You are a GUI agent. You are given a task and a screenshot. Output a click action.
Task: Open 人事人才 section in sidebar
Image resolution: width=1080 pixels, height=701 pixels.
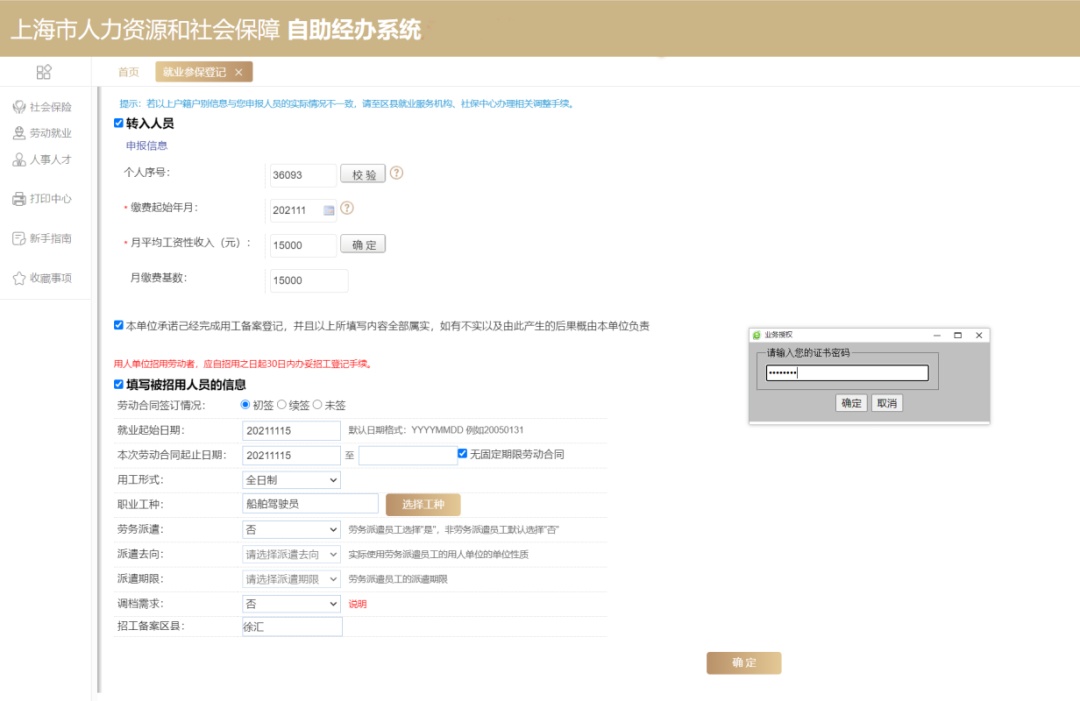(42, 160)
